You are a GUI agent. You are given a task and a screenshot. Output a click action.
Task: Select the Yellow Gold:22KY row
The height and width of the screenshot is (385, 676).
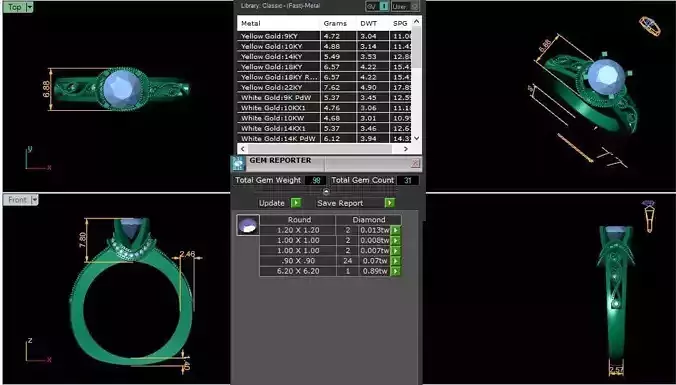pyautogui.click(x=325, y=88)
